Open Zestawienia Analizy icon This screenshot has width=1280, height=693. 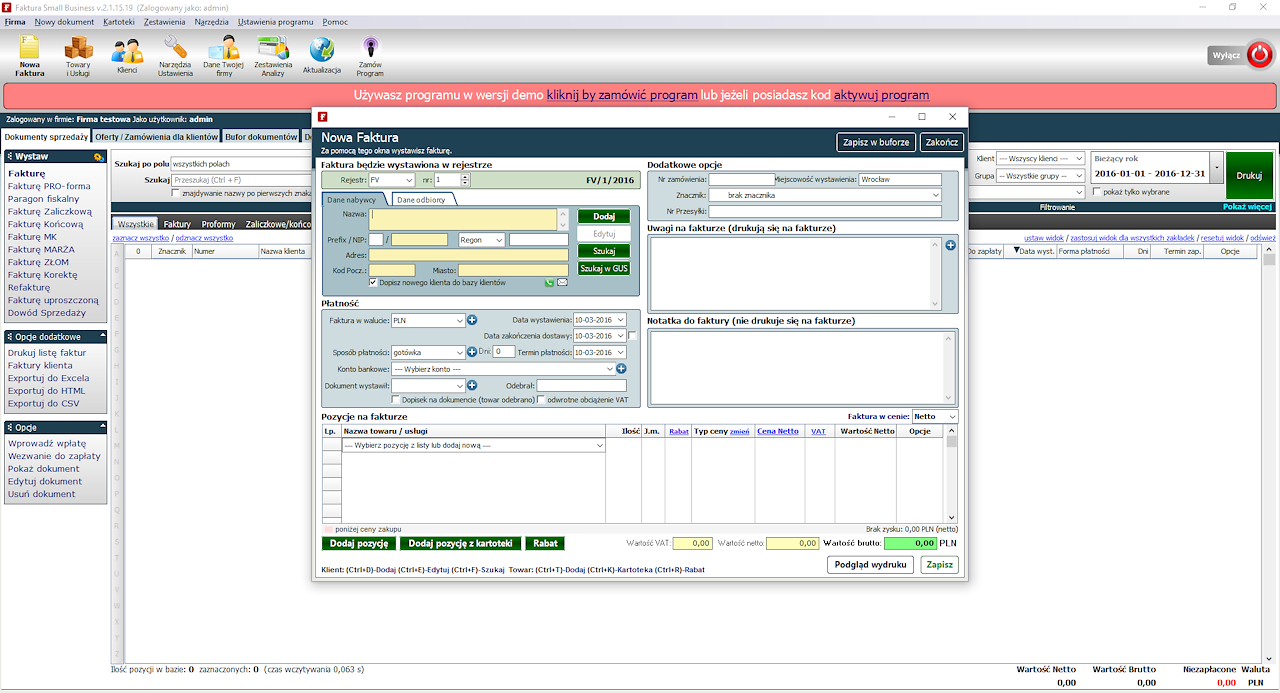pyautogui.click(x=273, y=56)
